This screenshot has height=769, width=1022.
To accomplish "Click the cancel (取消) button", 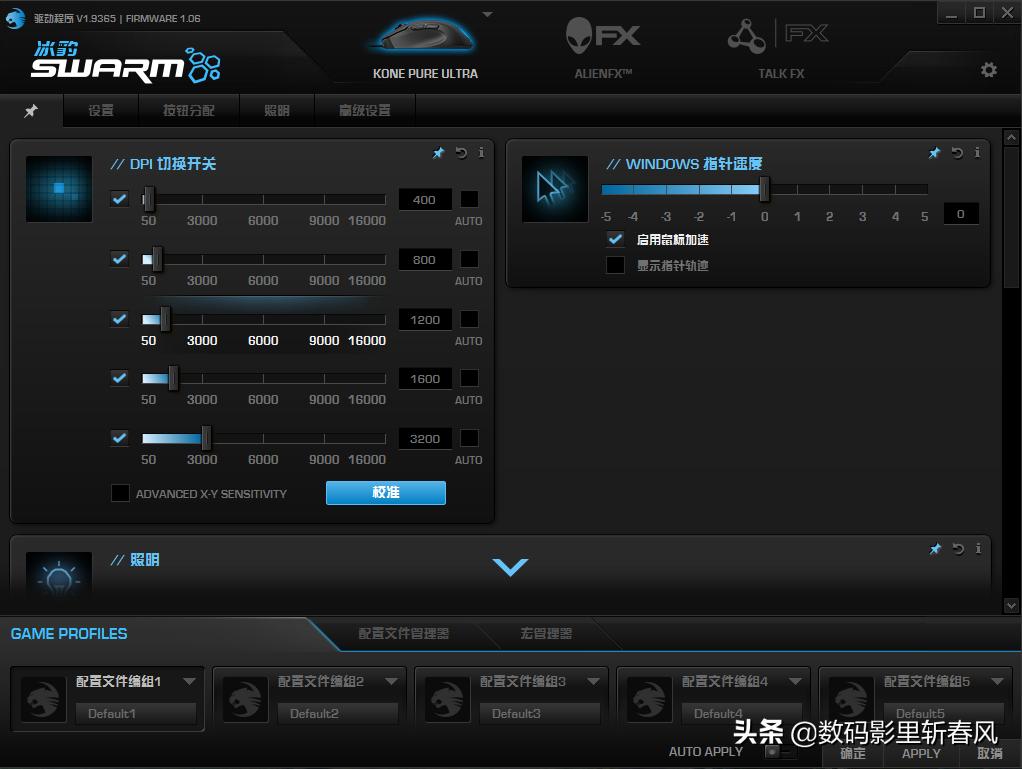I will (989, 753).
